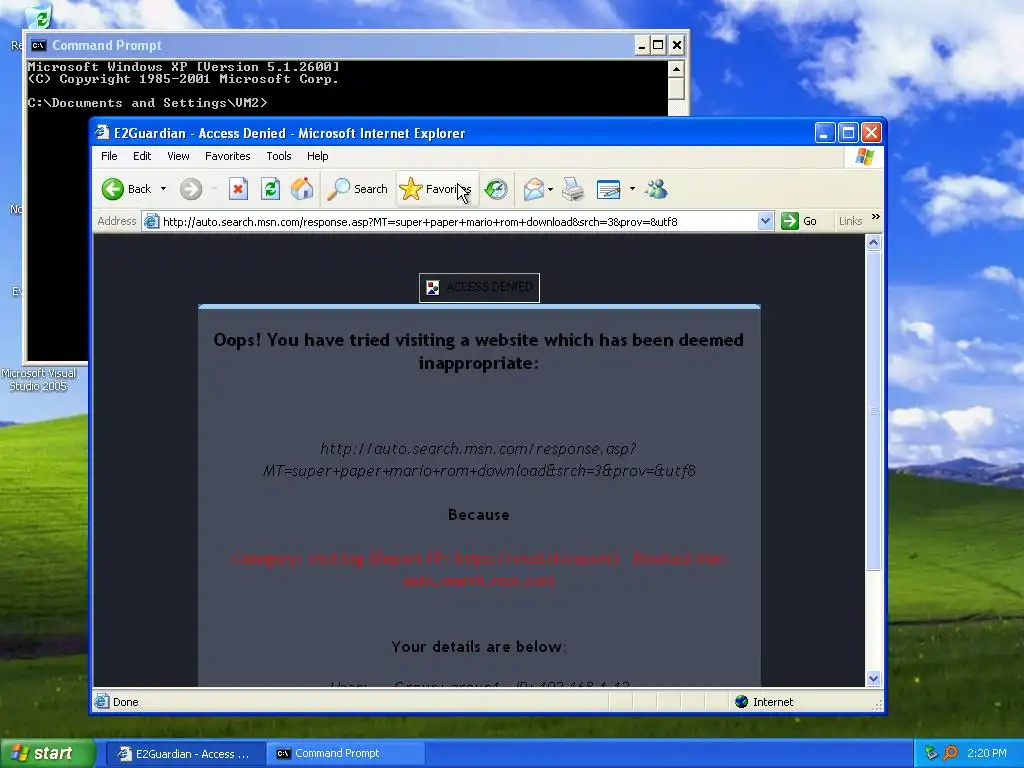Viewport: 1024px width, 768px height.
Task: Close the Command Prompt window
Action: click(677, 45)
